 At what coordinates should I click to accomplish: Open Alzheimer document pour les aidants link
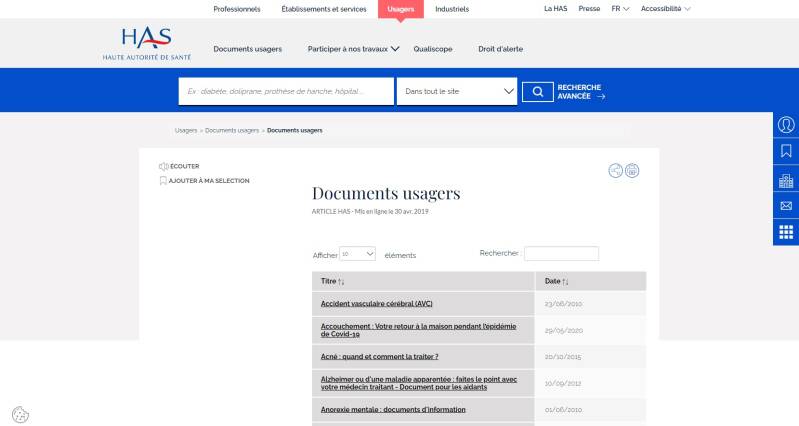[419, 383]
